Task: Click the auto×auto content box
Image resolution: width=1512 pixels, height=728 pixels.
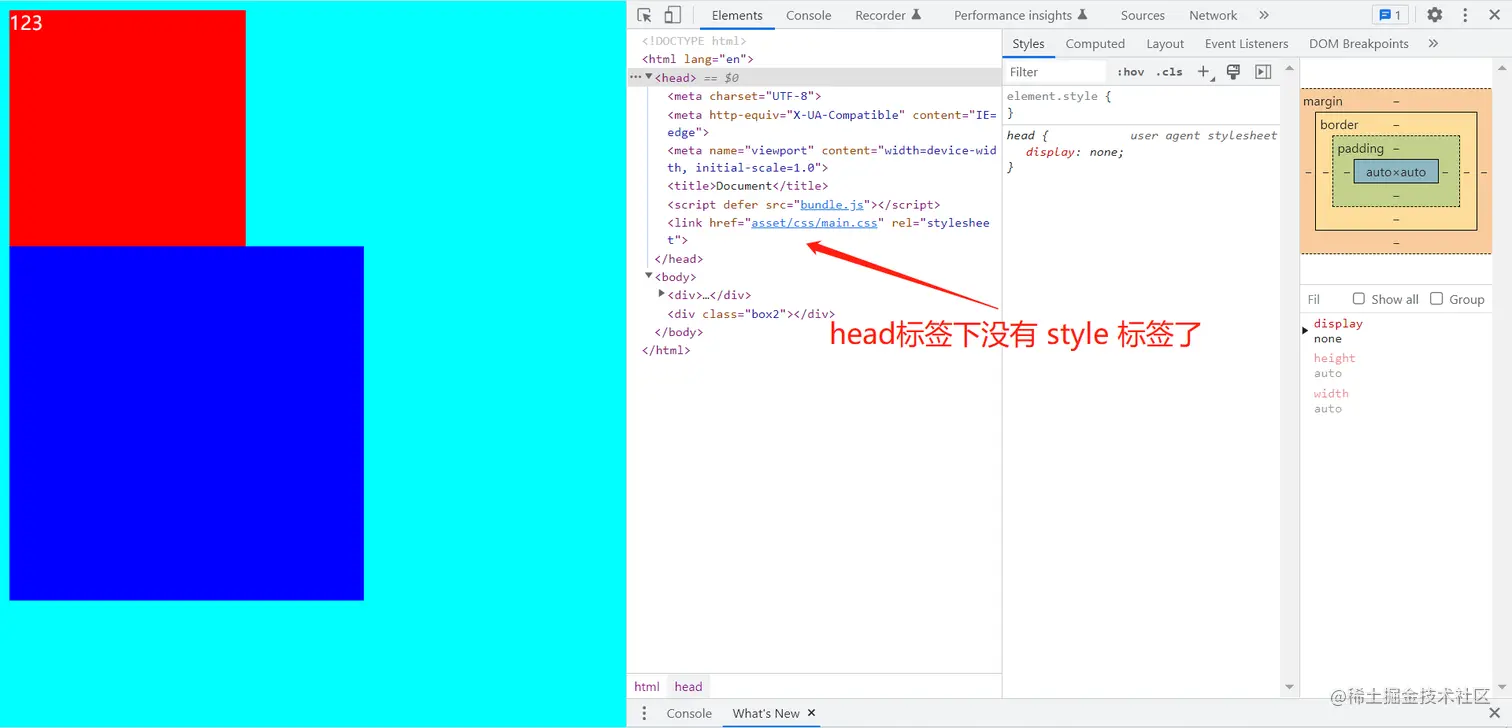Action: (x=1396, y=171)
